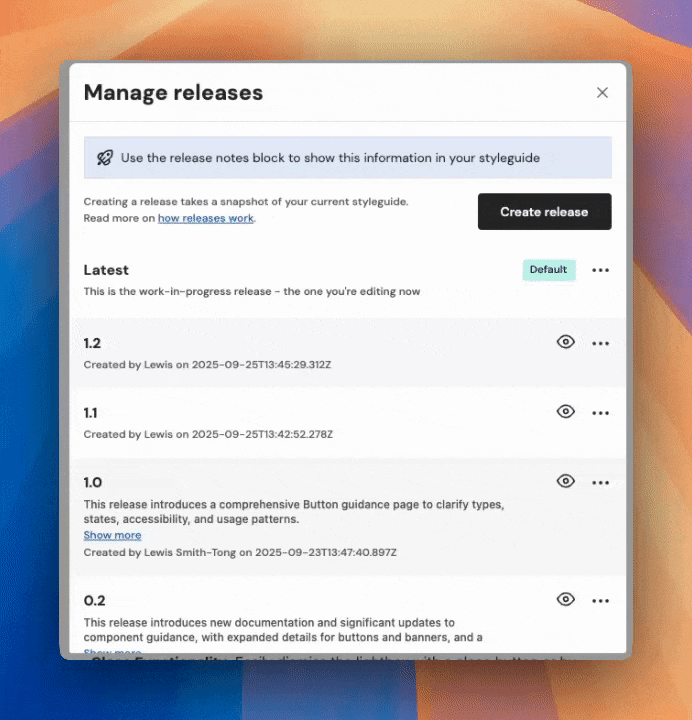This screenshot has width=692, height=720.
Task: Close the Manage releases dialog
Action: 602,93
